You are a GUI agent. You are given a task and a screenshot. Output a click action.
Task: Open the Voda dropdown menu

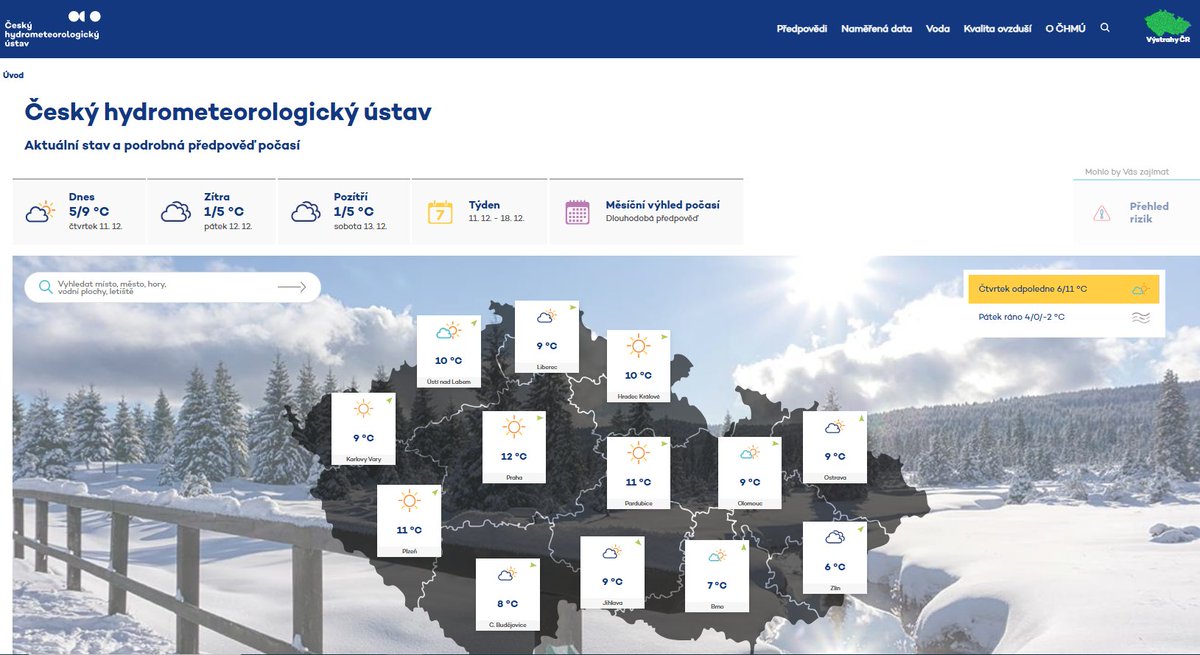tap(938, 28)
